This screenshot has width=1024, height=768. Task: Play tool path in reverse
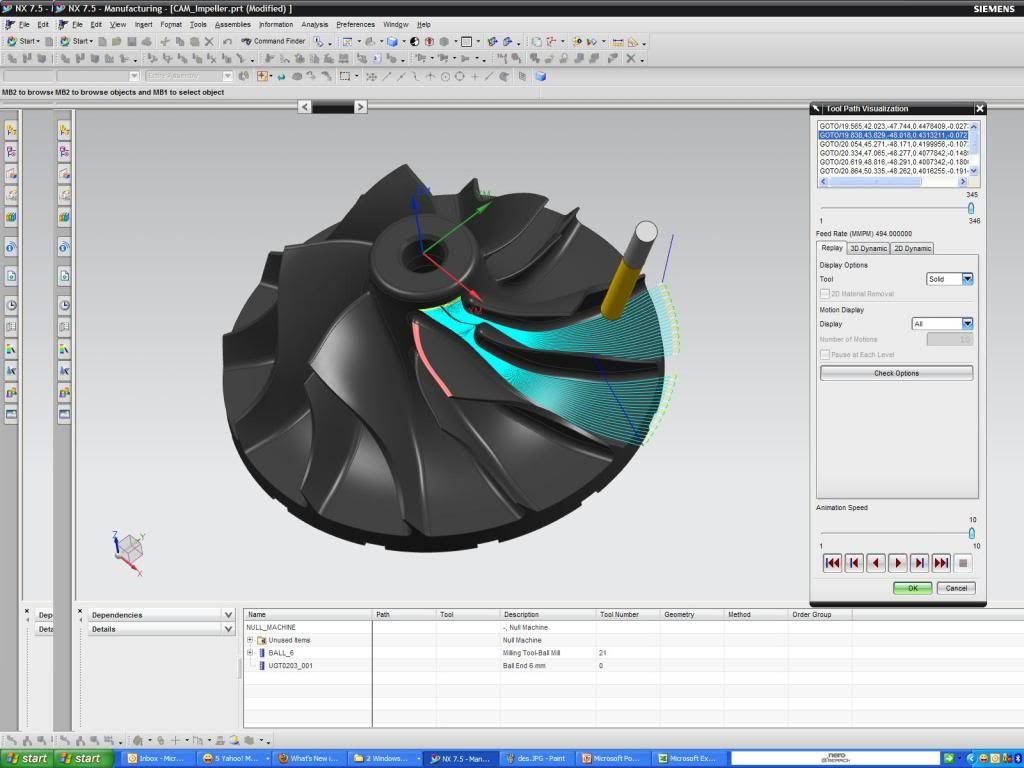click(876, 563)
